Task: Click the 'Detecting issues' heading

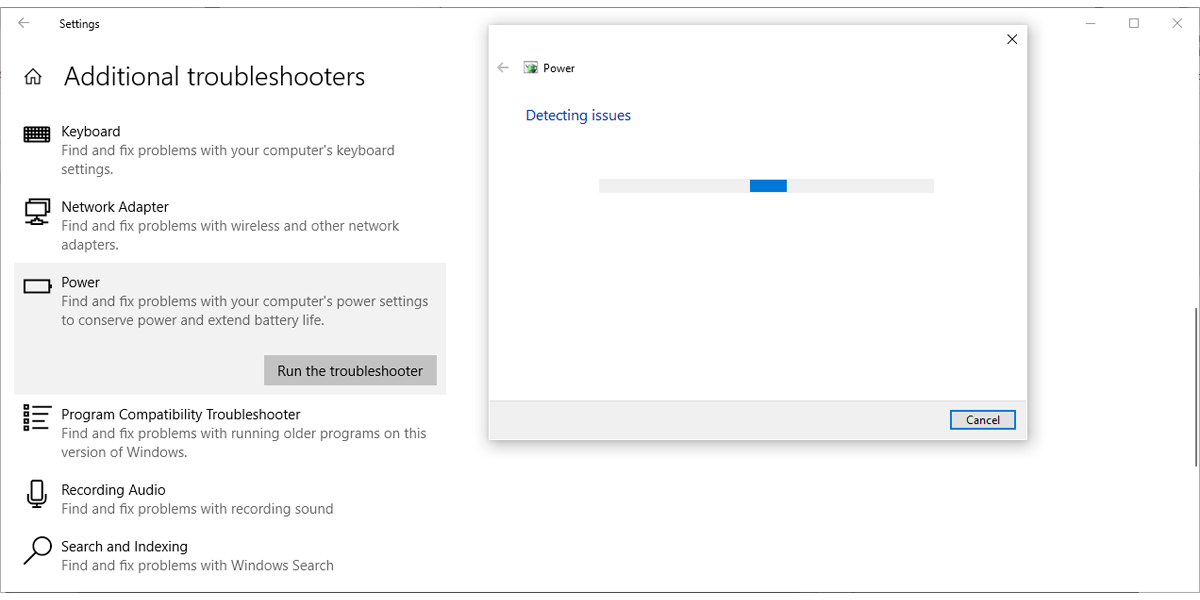Action: point(578,115)
